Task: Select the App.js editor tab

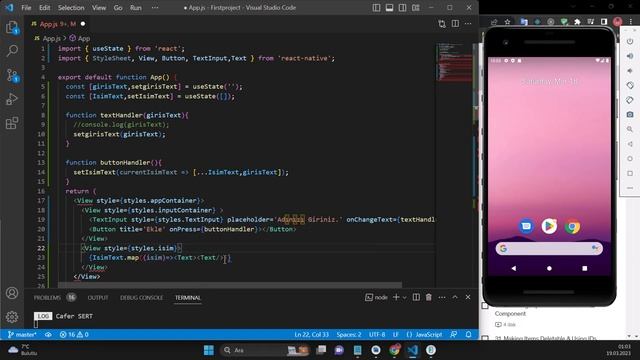Action: point(58,24)
